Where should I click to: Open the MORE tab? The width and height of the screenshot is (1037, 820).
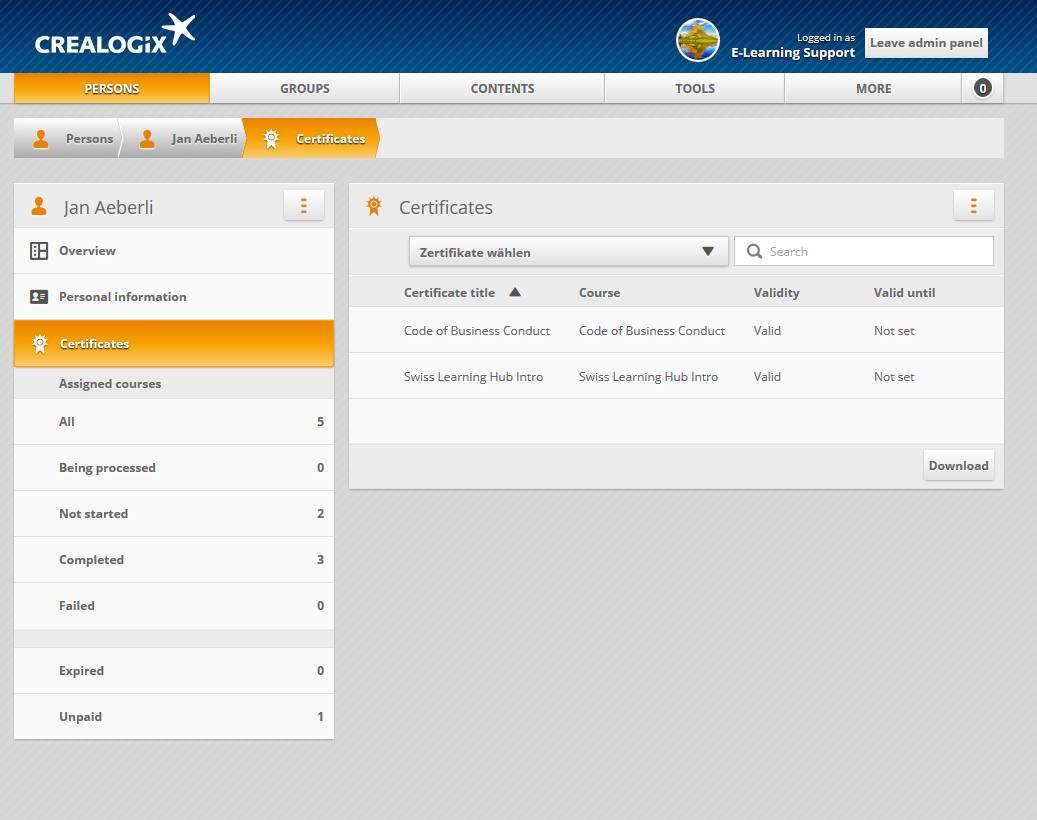874,89
